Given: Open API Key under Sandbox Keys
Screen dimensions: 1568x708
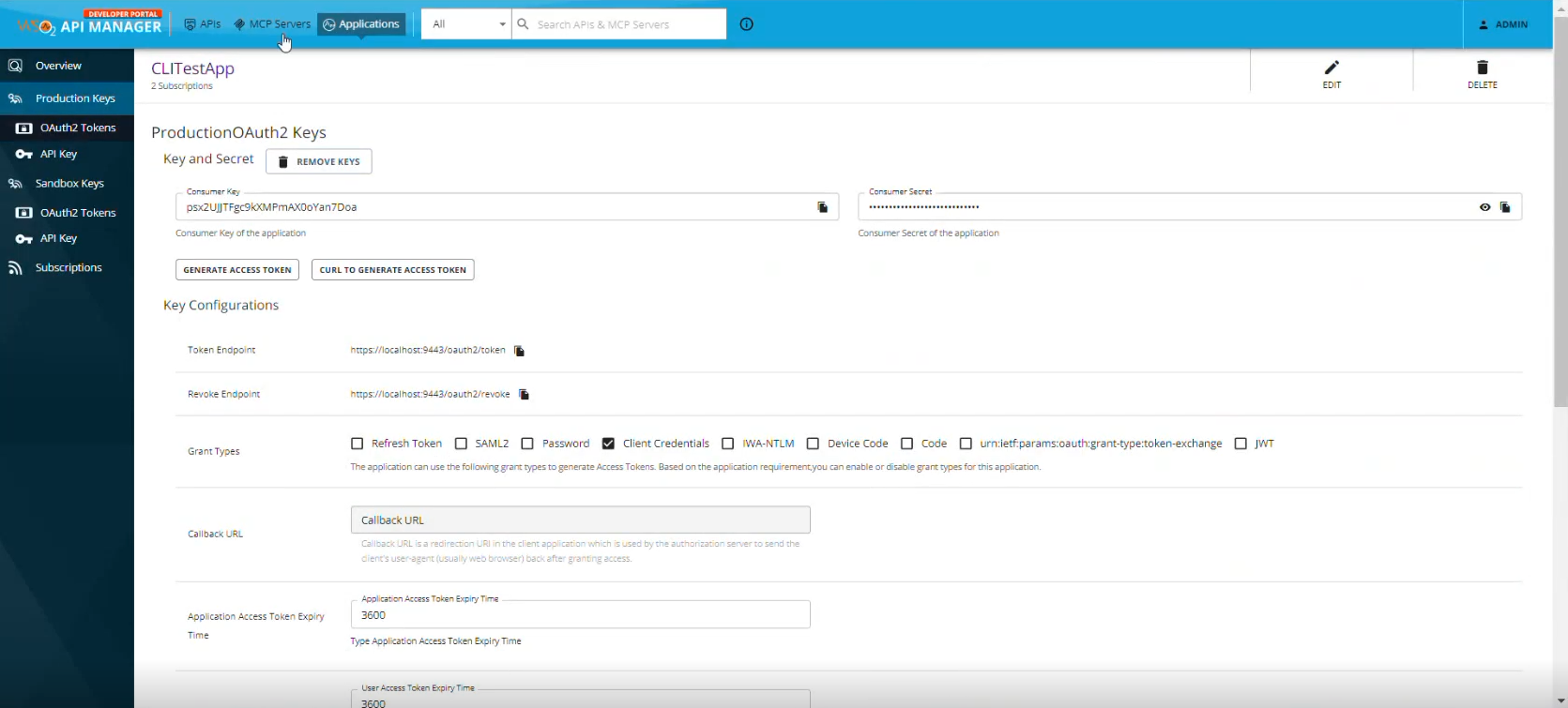Looking at the screenshot, I should click(67, 238).
